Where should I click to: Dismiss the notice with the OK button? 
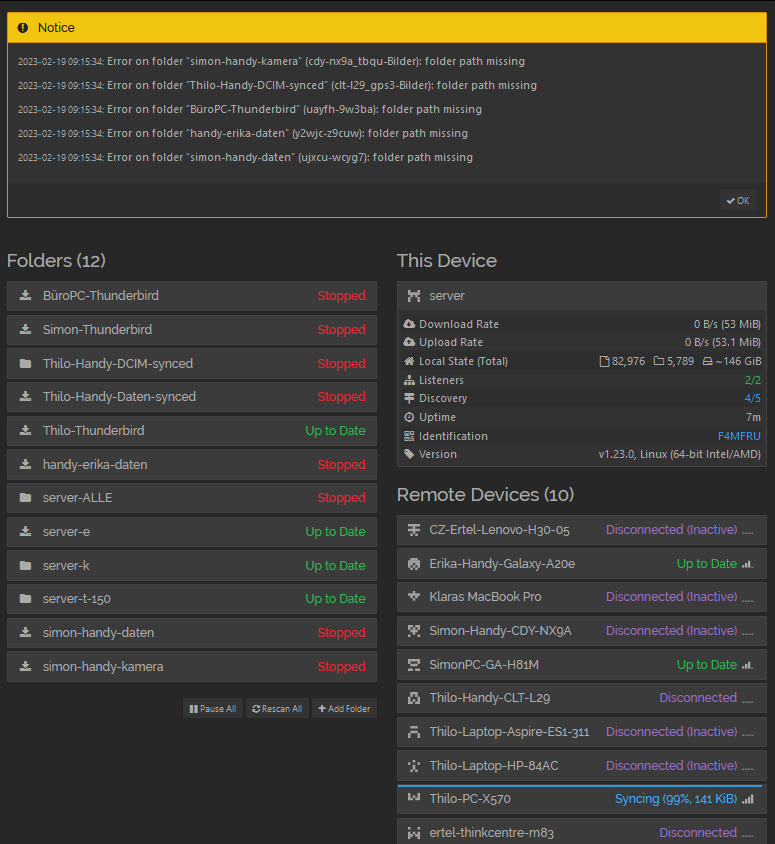[738, 200]
